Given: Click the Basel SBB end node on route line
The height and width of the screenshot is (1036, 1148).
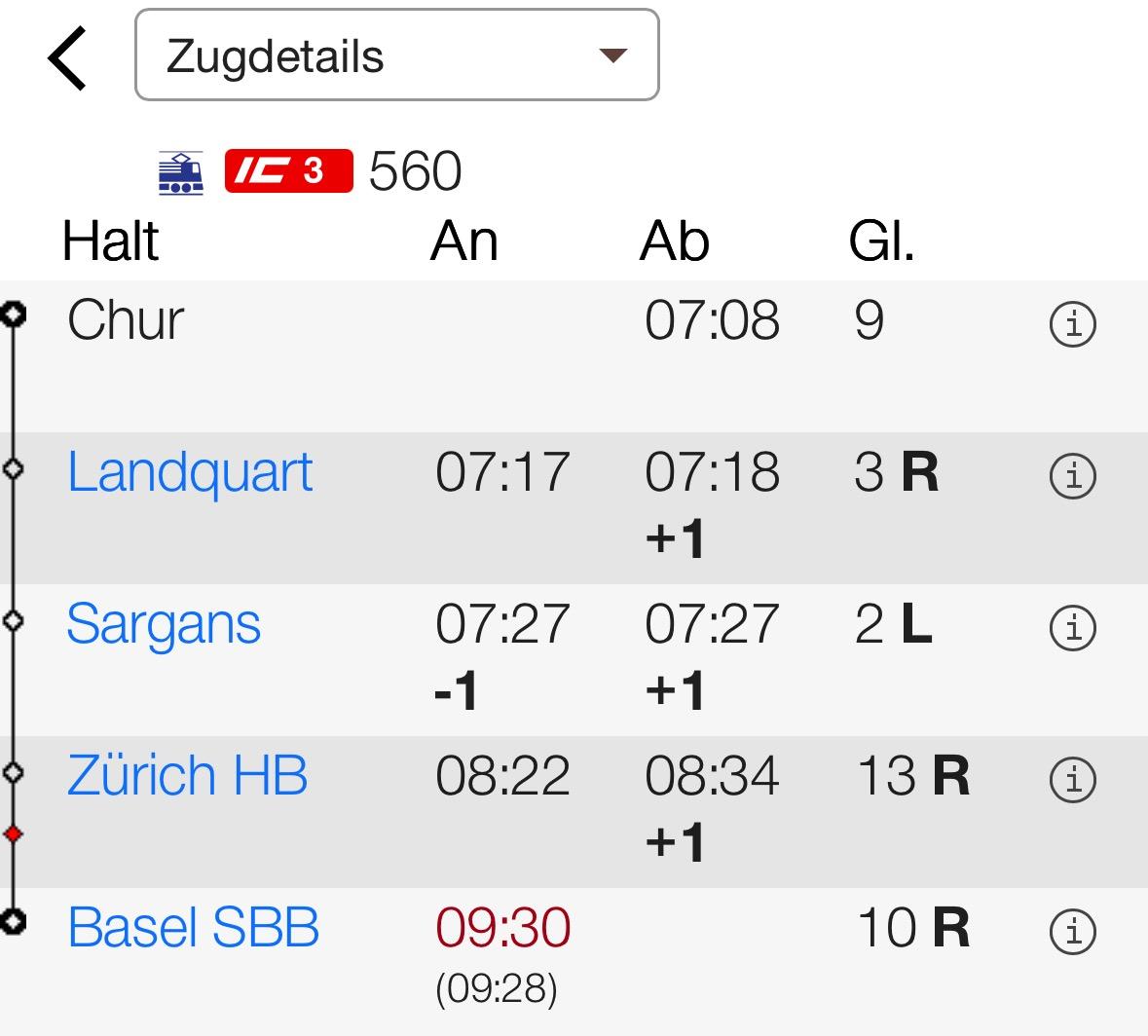Looking at the screenshot, I should tap(14, 921).
